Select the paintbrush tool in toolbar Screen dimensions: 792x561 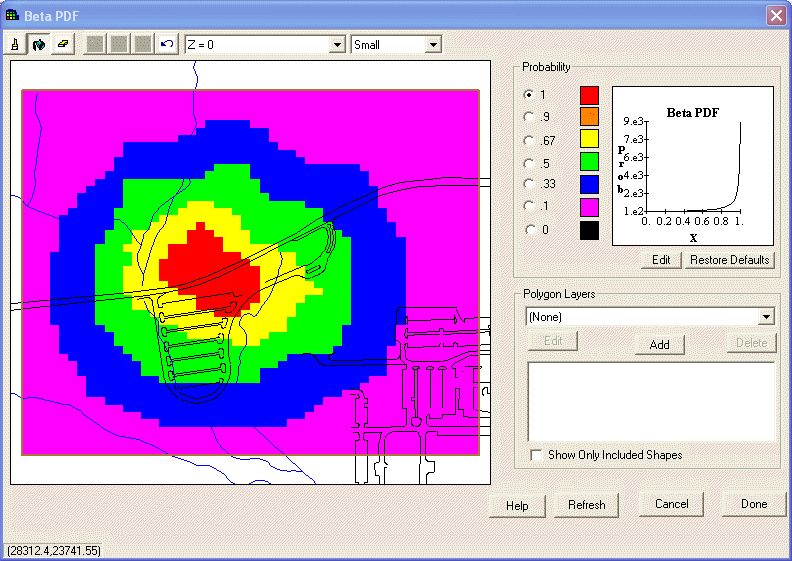coord(15,45)
